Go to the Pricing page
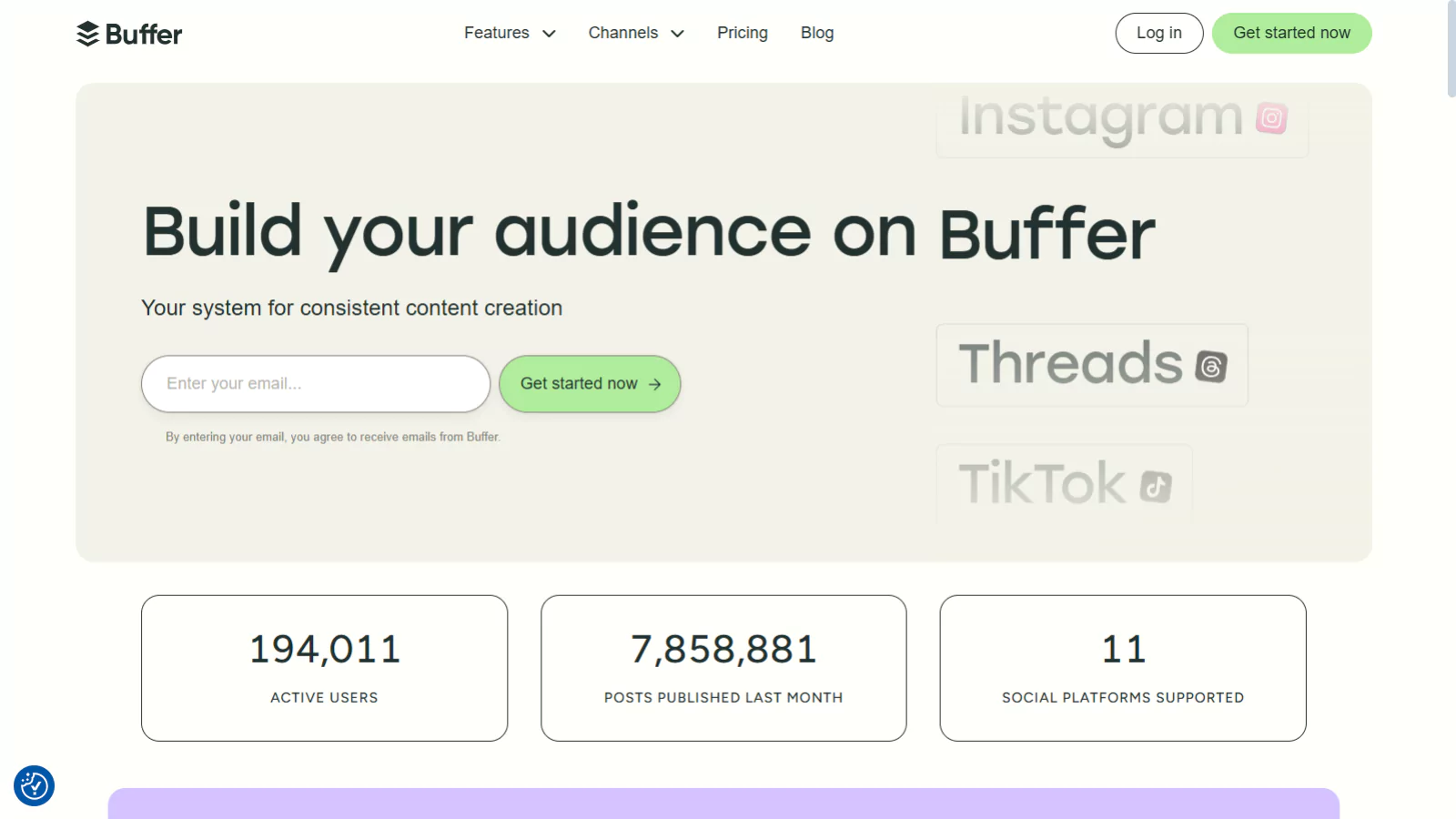The image size is (1456, 819). 743,33
